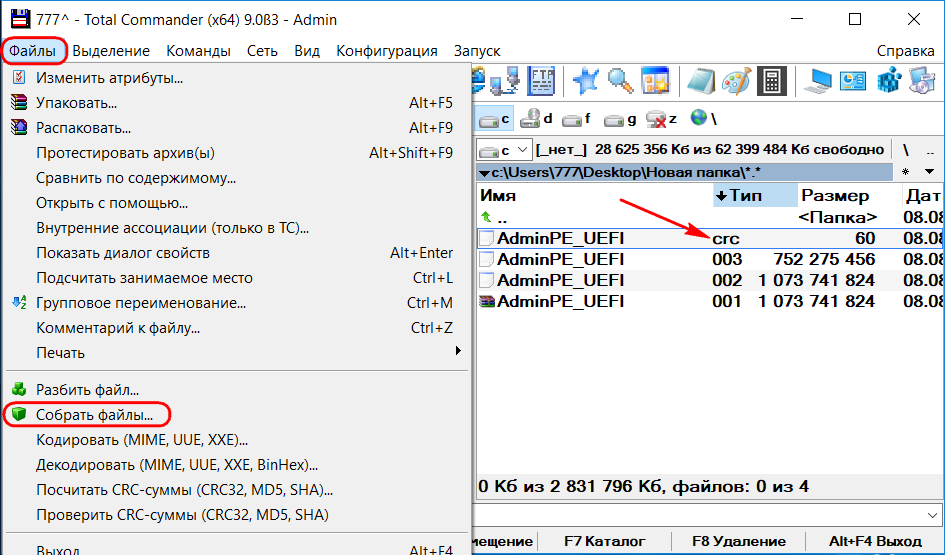Viewport: 945px width, 555px height.
Task: Choose Разбить файл from Files menu
Action: point(87,389)
